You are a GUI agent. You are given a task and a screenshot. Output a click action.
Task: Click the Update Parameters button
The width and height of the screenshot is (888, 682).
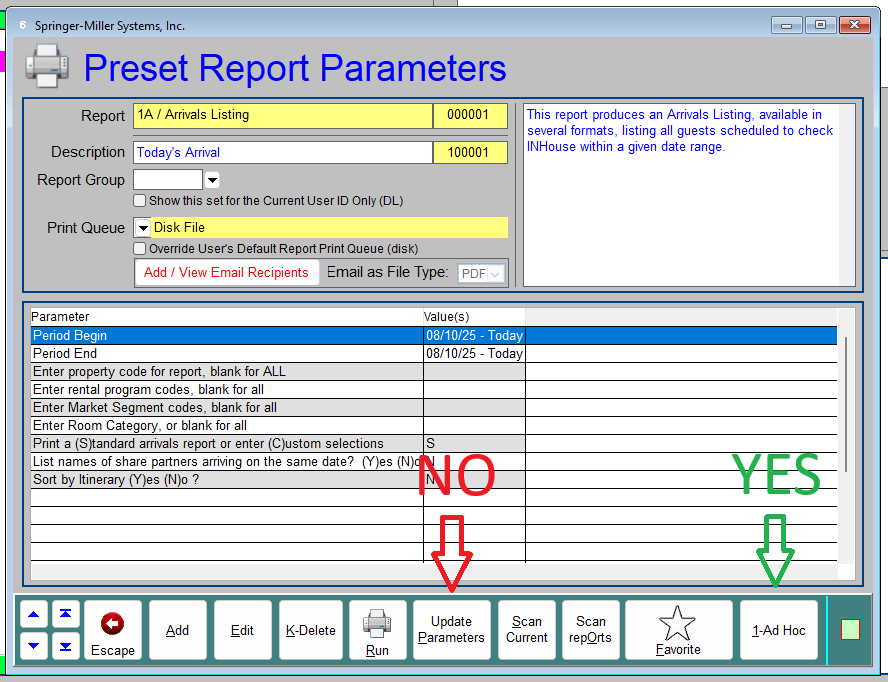(x=451, y=630)
